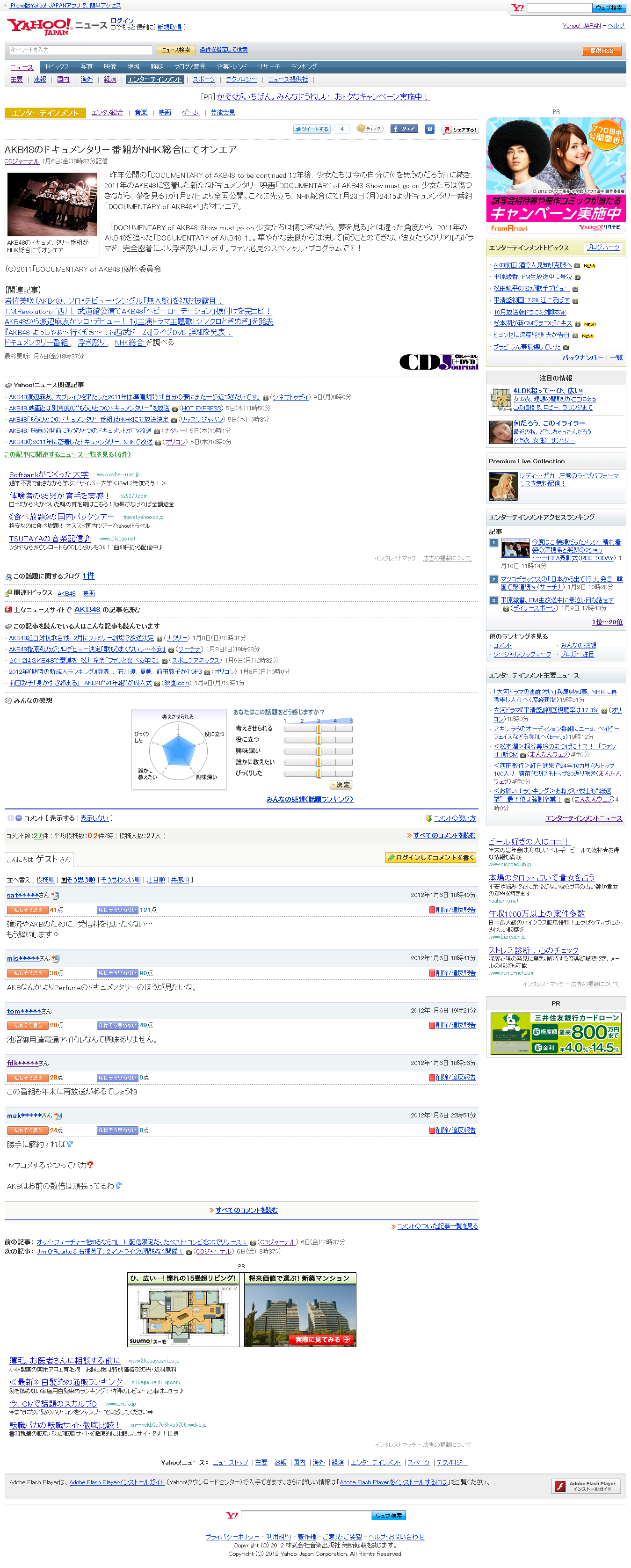Open the 写真 tab in navigation
The height and width of the screenshot is (1568, 631).
(87, 67)
